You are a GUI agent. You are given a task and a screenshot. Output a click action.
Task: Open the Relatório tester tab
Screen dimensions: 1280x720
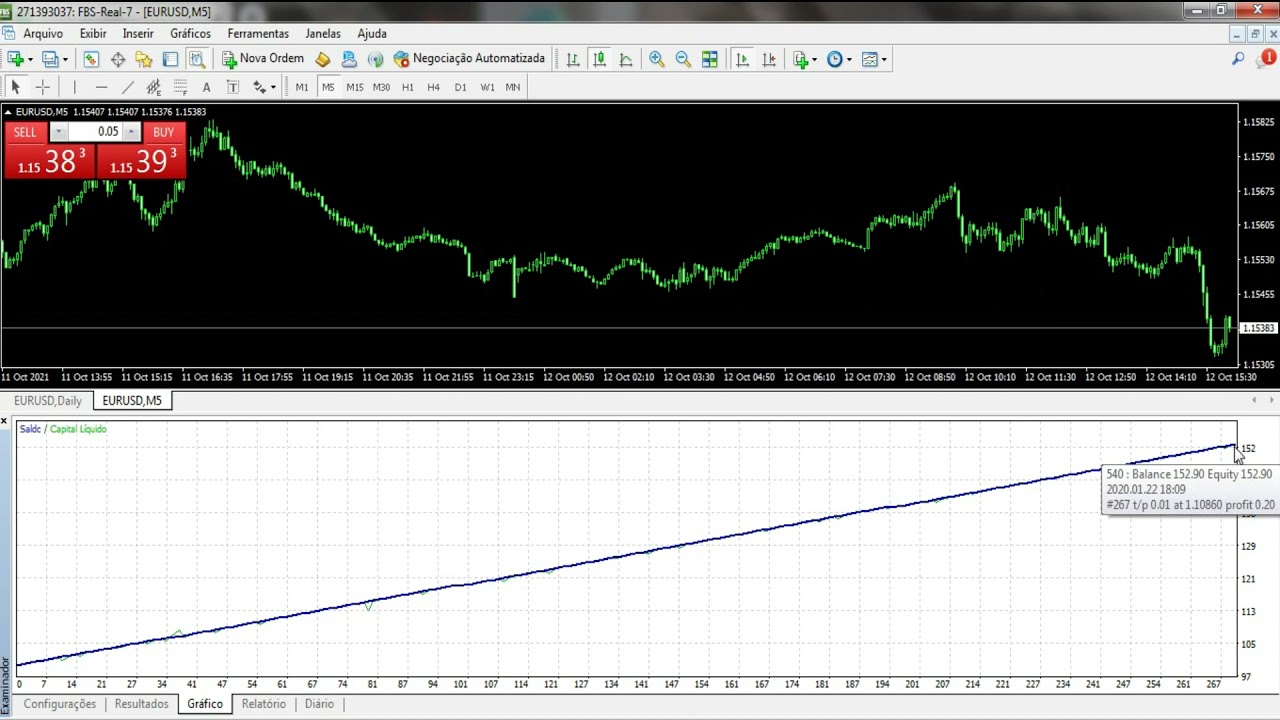(264, 704)
